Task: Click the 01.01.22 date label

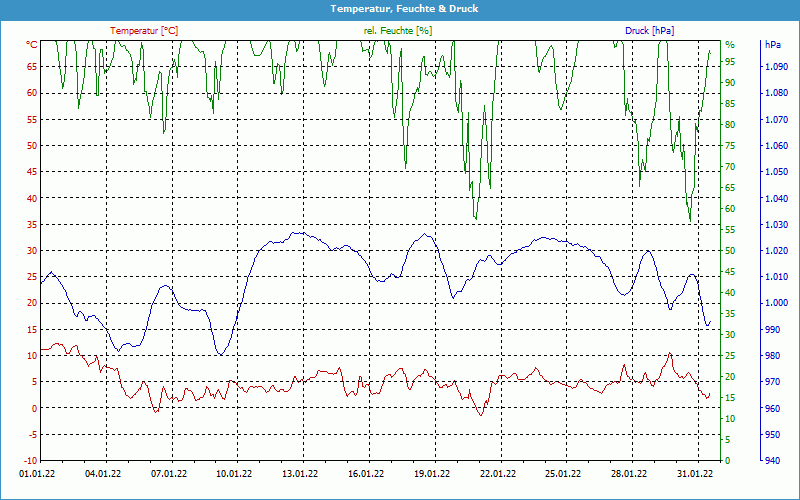Action: click(x=40, y=475)
